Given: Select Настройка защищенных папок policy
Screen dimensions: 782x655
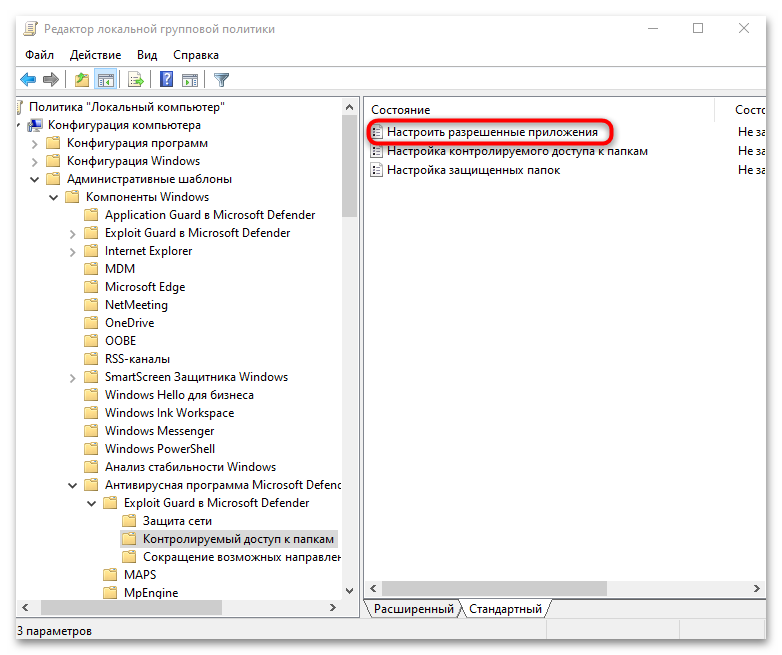Looking at the screenshot, I should click(473, 170).
